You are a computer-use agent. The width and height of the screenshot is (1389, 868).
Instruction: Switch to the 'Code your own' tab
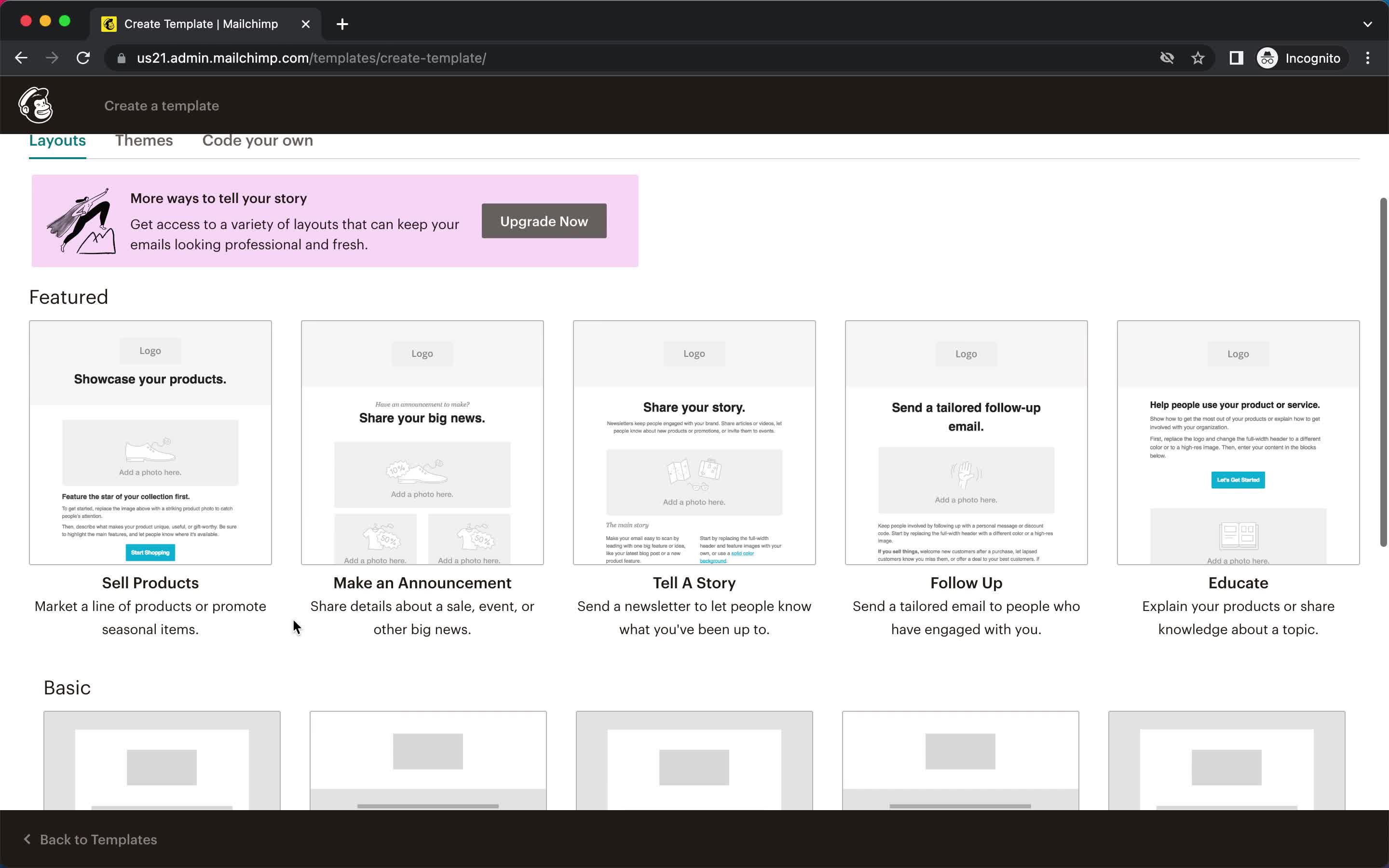pyautogui.click(x=258, y=140)
